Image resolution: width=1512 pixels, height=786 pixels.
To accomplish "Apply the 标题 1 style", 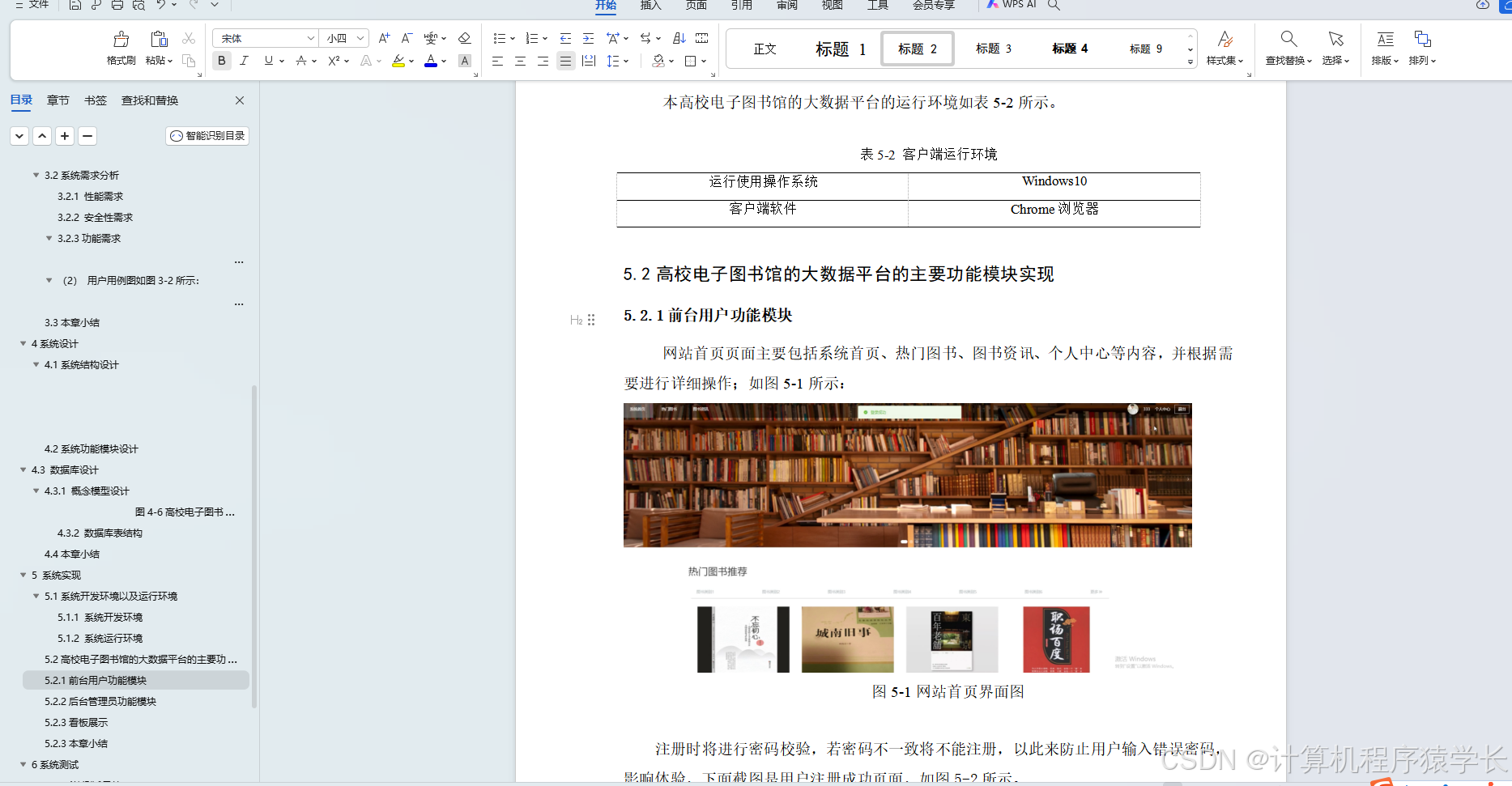I will tap(841, 49).
